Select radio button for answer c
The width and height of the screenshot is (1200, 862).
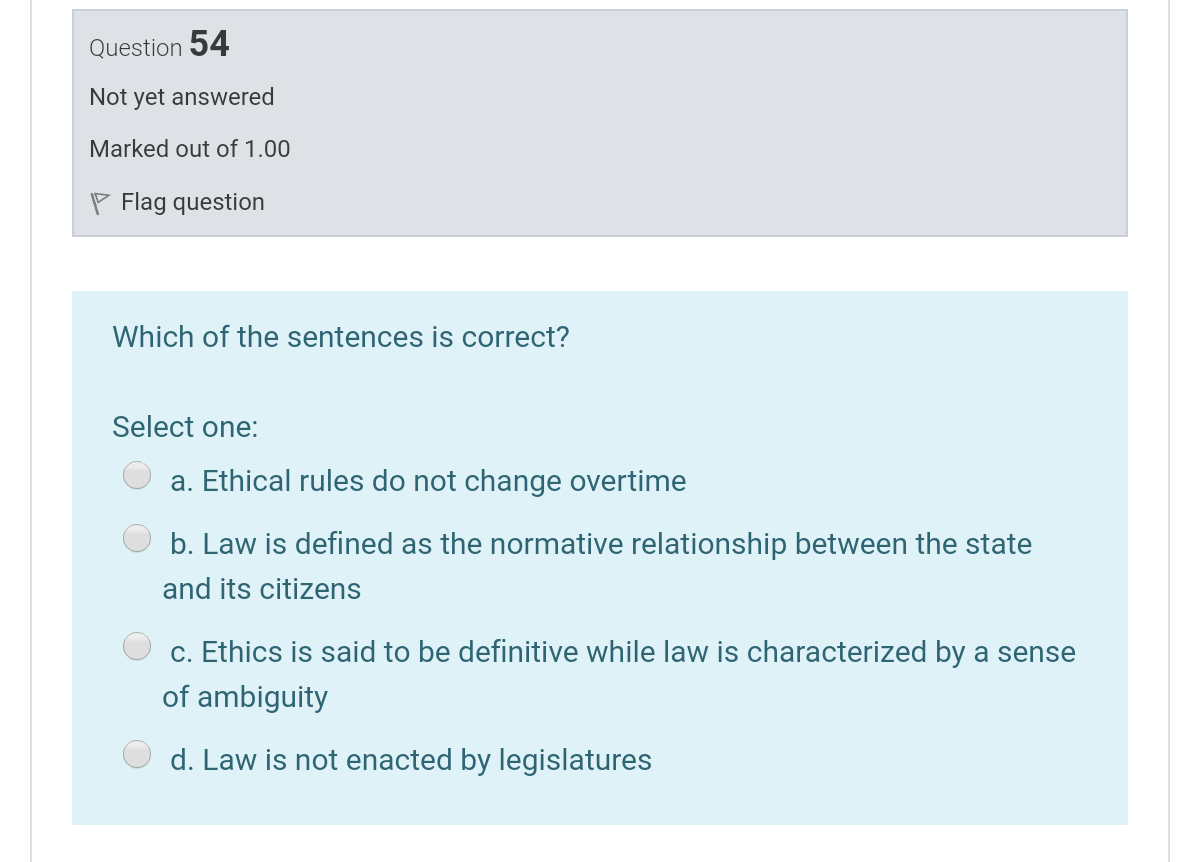coord(136,645)
